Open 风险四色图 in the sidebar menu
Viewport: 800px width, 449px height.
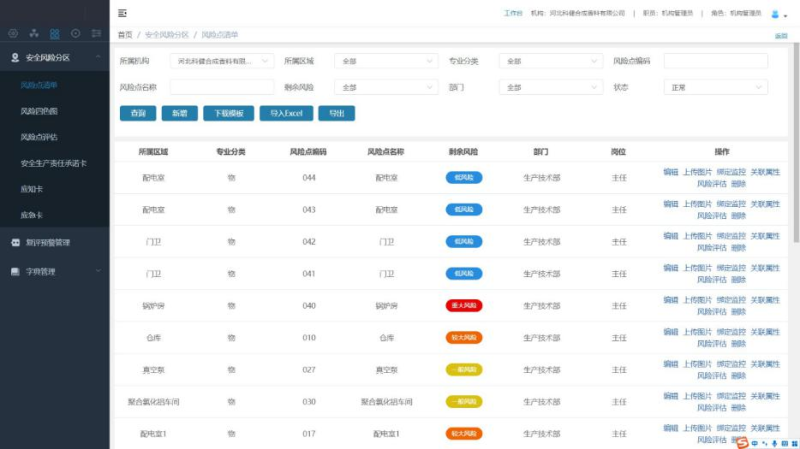[x=39, y=111]
